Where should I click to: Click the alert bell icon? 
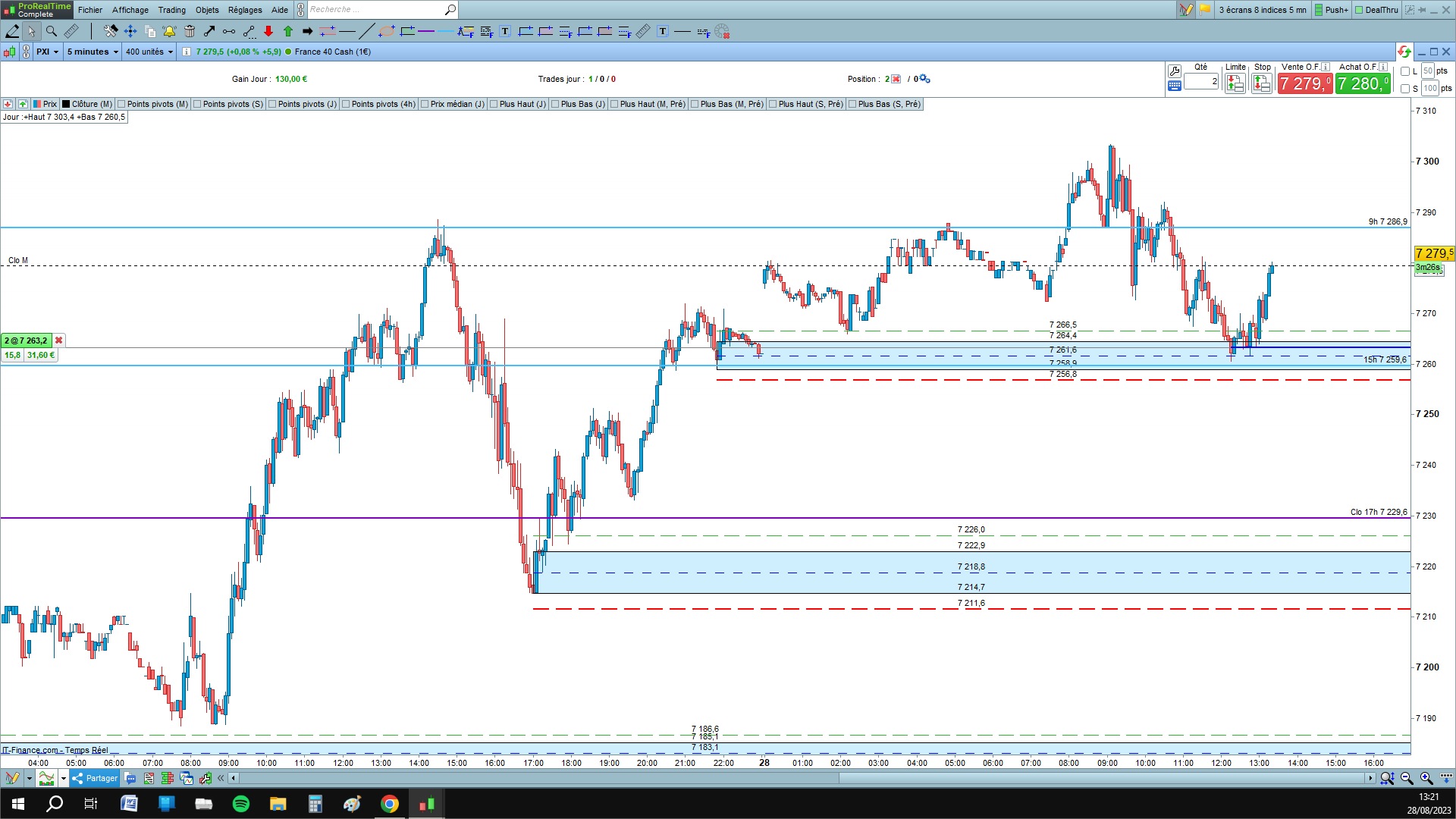[169, 31]
